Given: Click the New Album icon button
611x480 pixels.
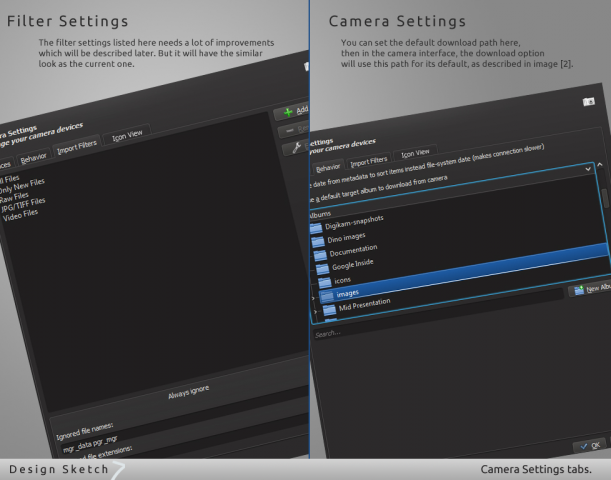Looking at the screenshot, I should (x=578, y=290).
